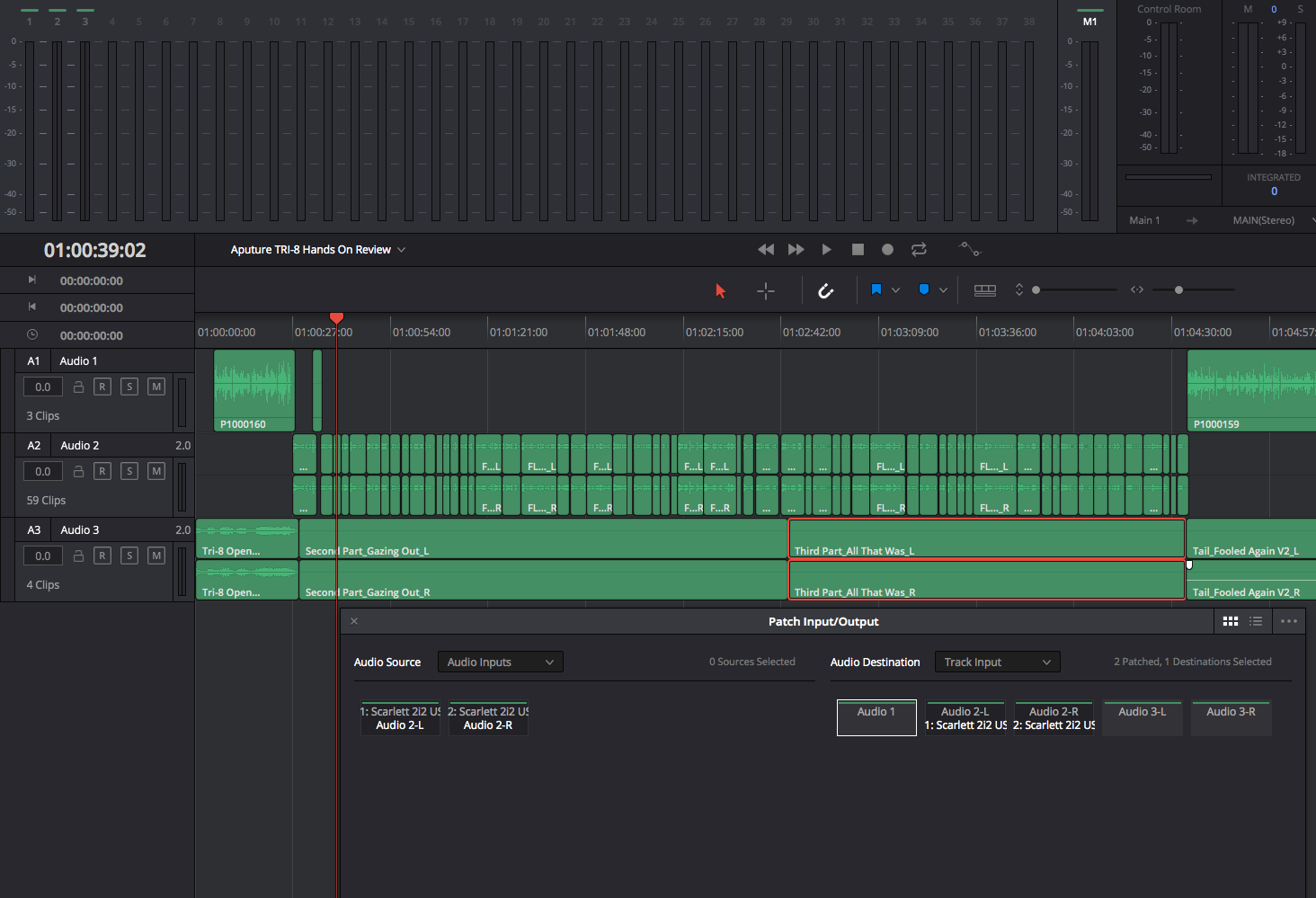The height and width of the screenshot is (898, 1316).
Task: Switch patch panel to list view
Action: 1256,621
